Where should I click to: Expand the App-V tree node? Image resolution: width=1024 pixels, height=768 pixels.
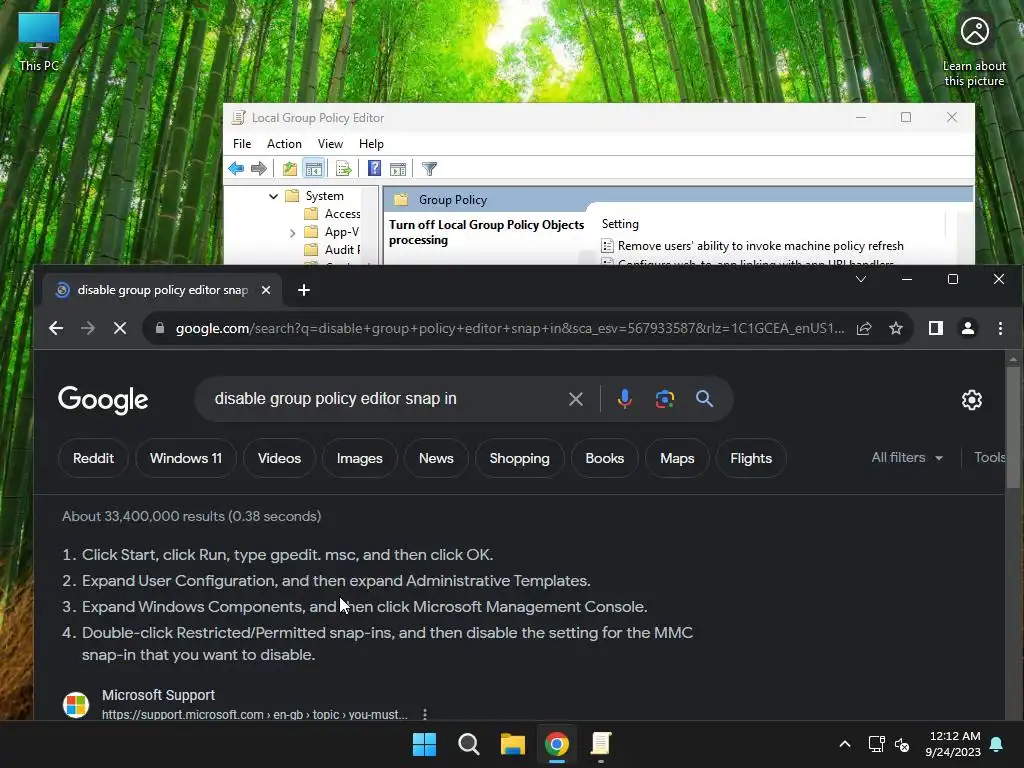(292, 232)
